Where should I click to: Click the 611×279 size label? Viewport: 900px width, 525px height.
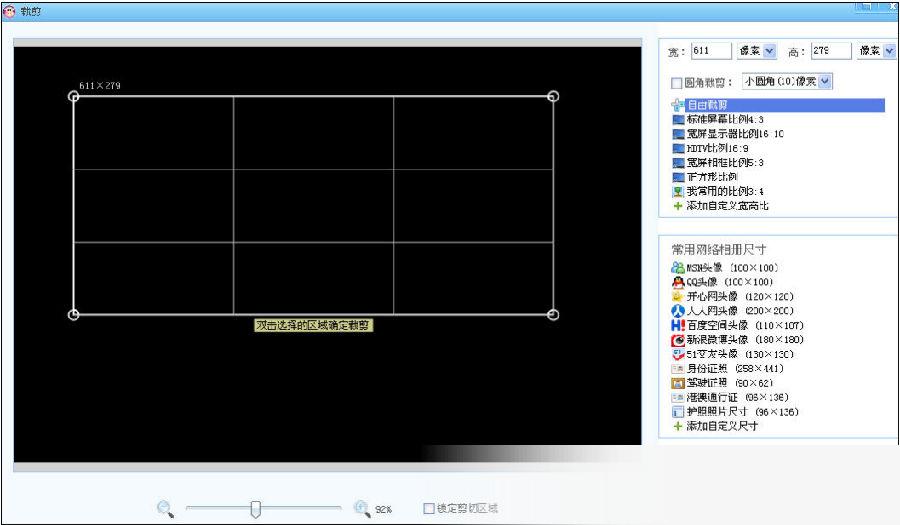coord(100,85)
